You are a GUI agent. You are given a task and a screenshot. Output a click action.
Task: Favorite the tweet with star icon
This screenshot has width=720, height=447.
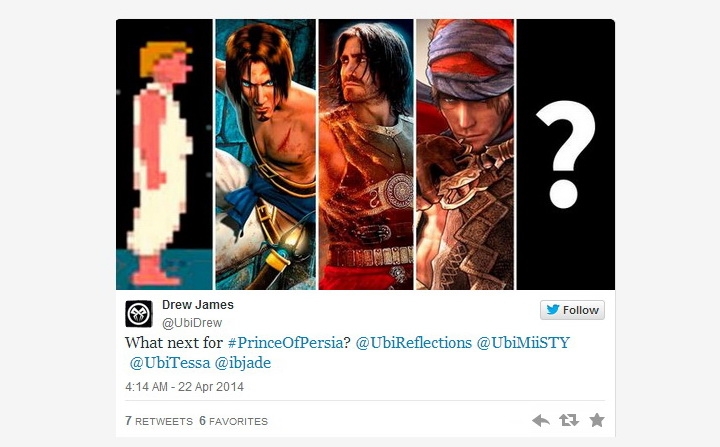coord(597,420)
